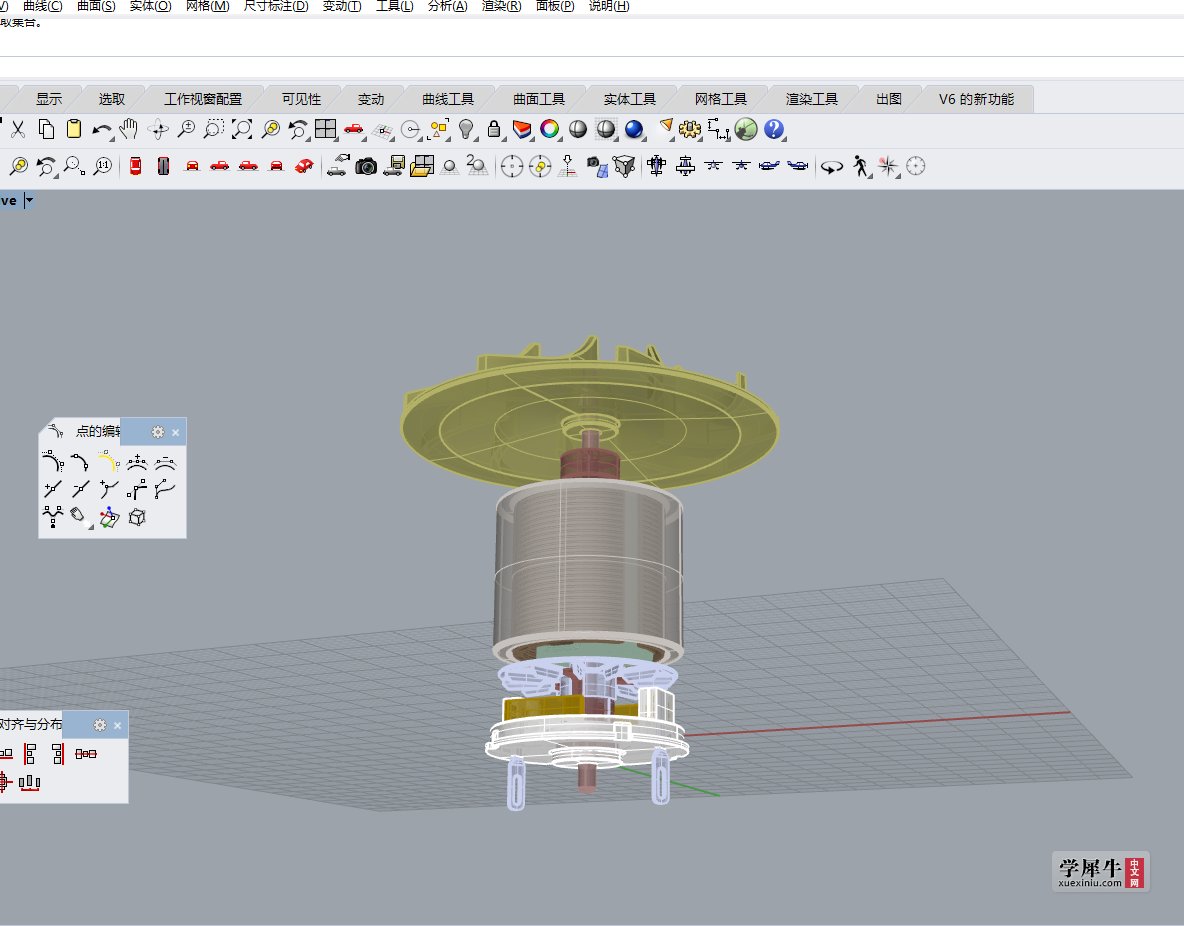The height and width of the screenshot is (926, 1184).
Task: Click into the command line input area
Action: (592, 66)
